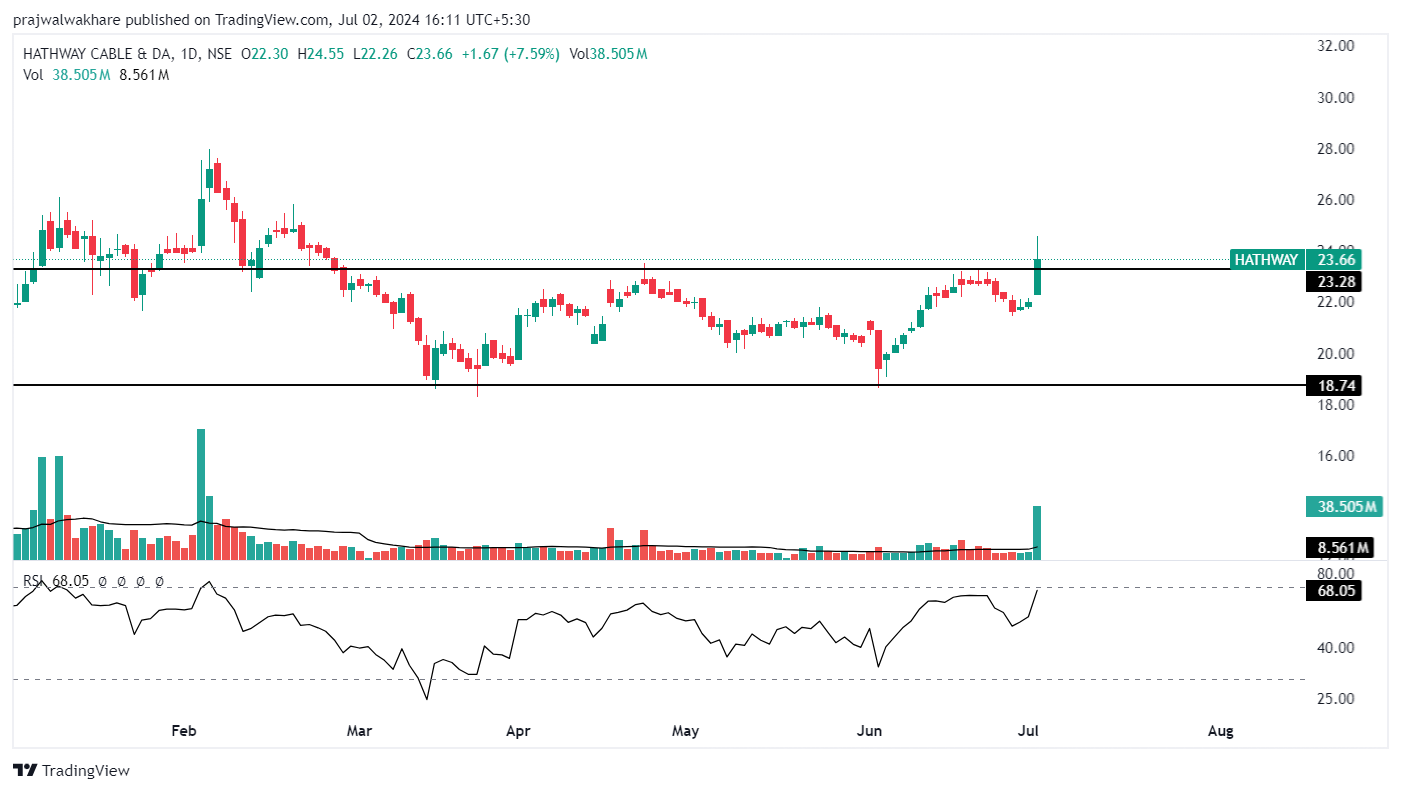This screenshot has height=792, width=1401.
Task: Click the first ∅ symbol beside RSI value
Action: [x=102, y=581]
